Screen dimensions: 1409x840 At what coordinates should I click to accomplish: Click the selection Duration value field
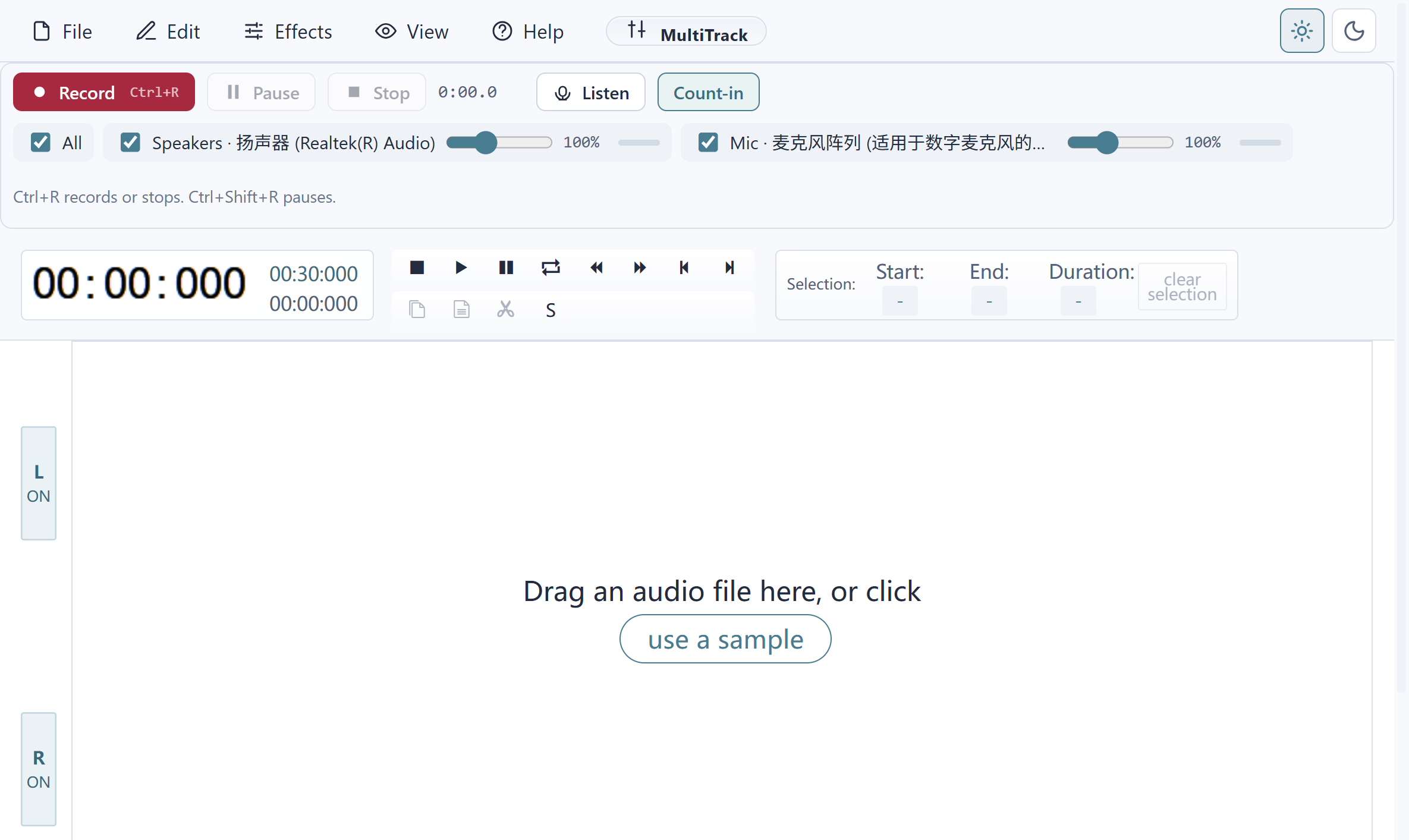point(1078,301)
